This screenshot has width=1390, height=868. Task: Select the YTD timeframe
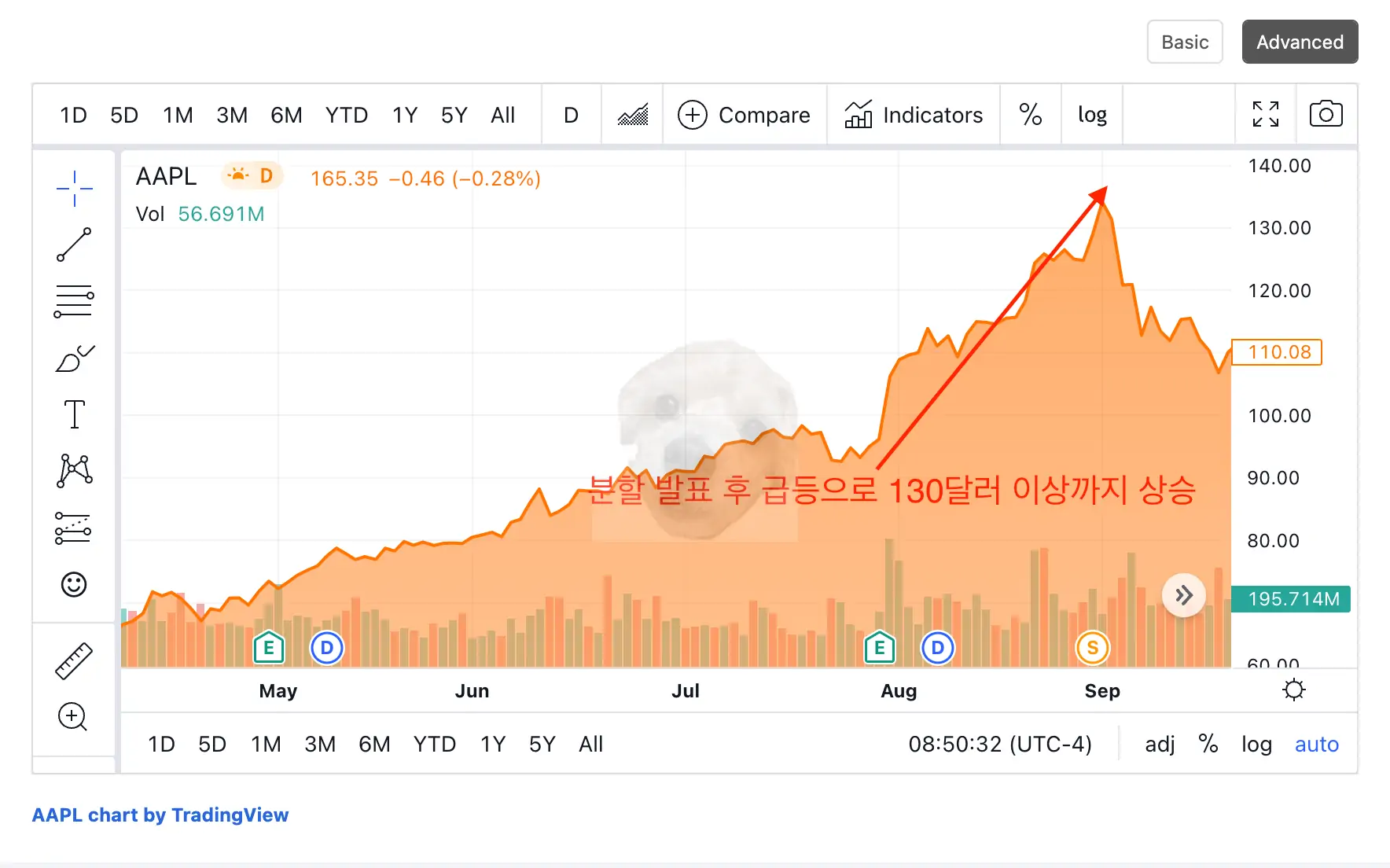point(346,115)
